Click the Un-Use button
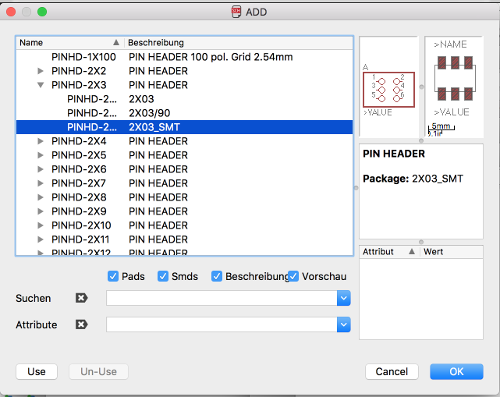 tap(99, 371)
